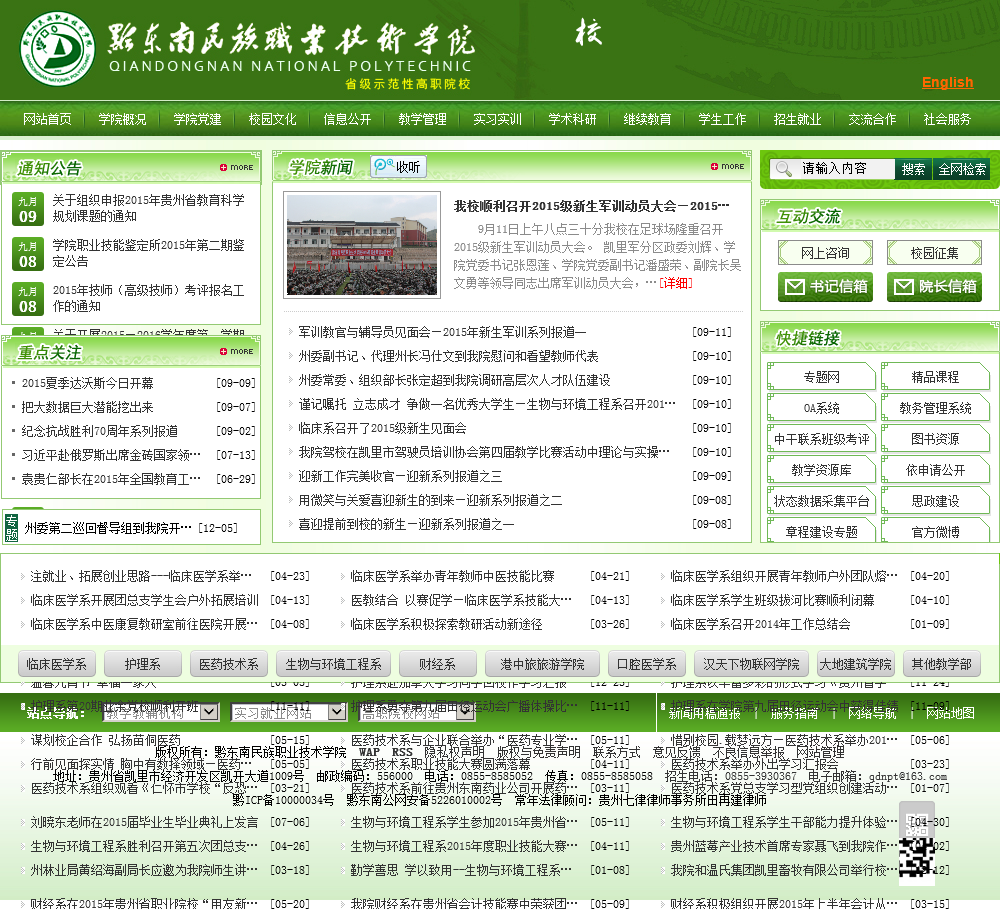Viewport: 1000px width, 909px height.
Task: Click the 搜索 button
Action: pyautogui.click(x=913, y=169)
